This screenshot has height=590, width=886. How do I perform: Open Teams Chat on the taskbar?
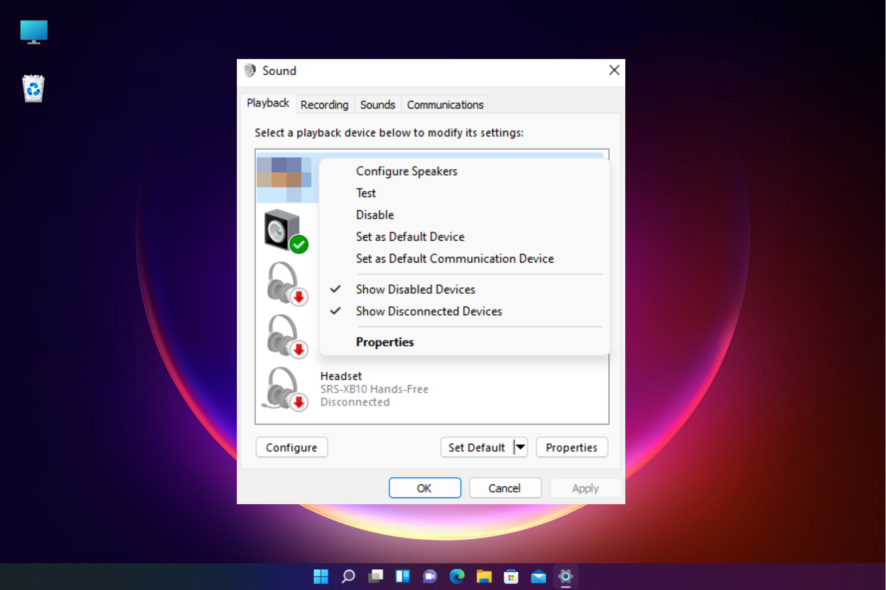click(x=429, y=576)
